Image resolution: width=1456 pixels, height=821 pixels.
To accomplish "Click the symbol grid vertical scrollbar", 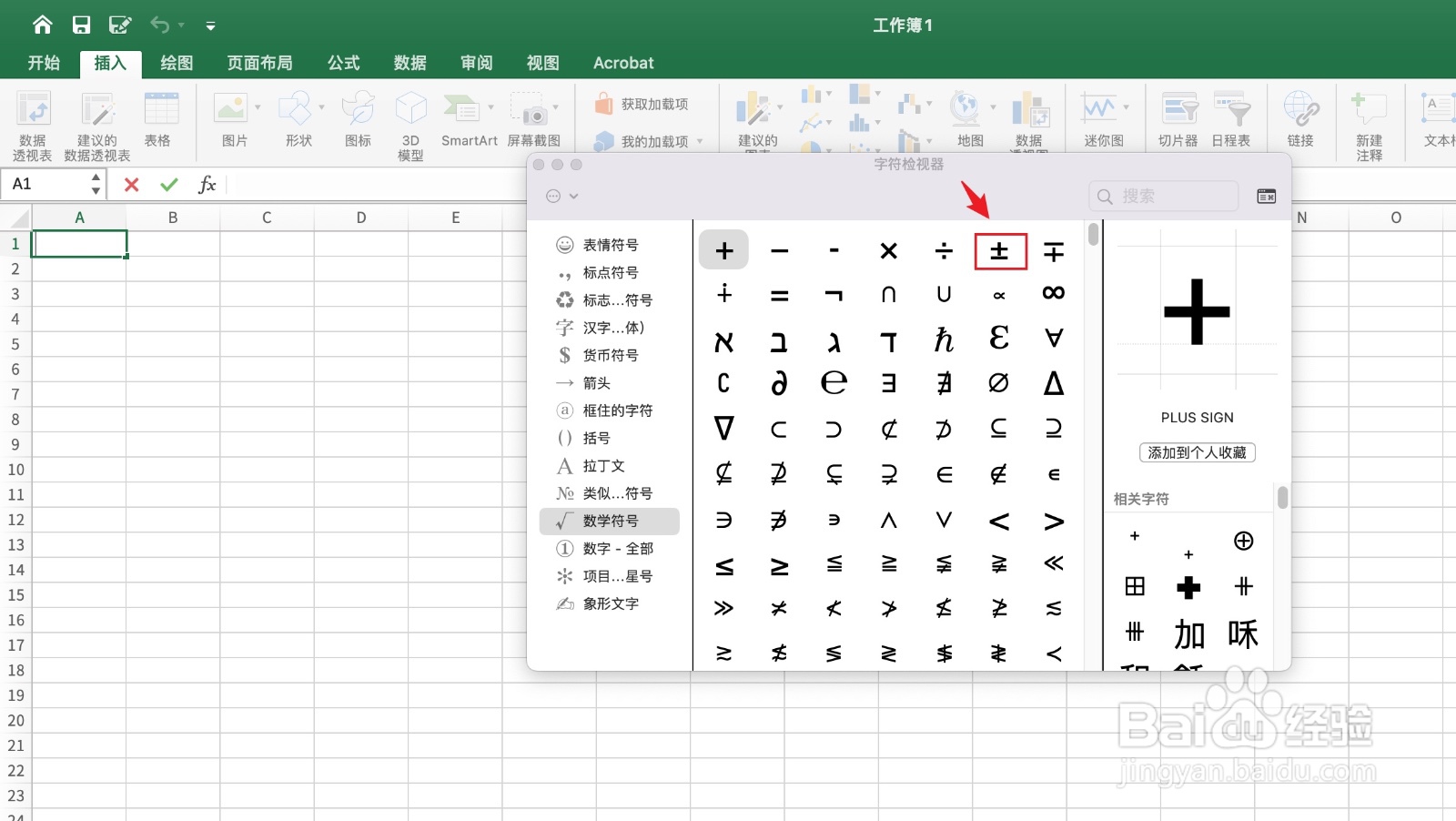I will point(1093,234).
